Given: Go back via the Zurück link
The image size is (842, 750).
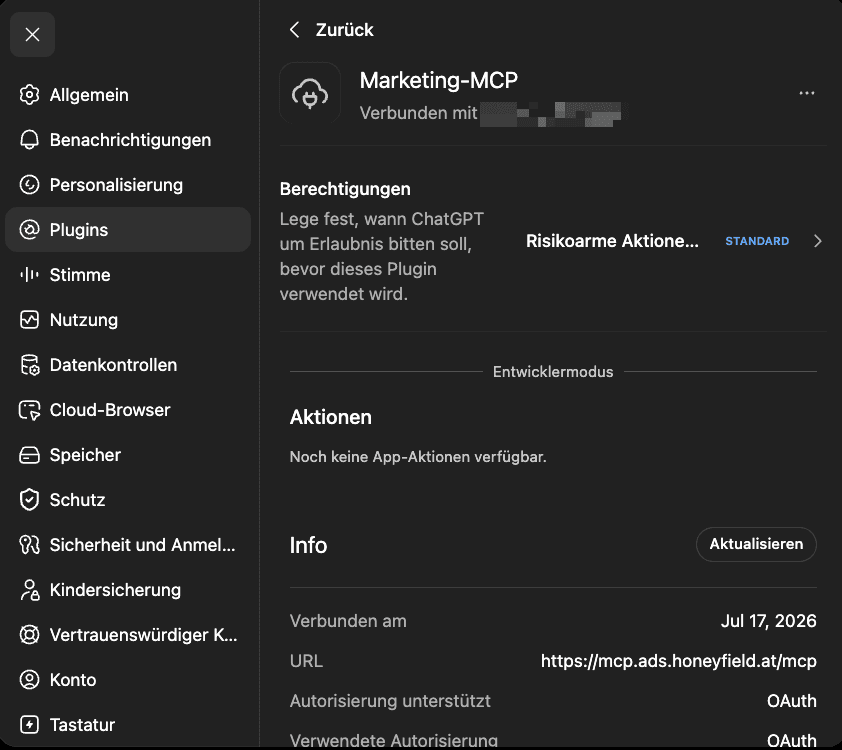Looking at the screenshot, I should (x=344, y=30).
